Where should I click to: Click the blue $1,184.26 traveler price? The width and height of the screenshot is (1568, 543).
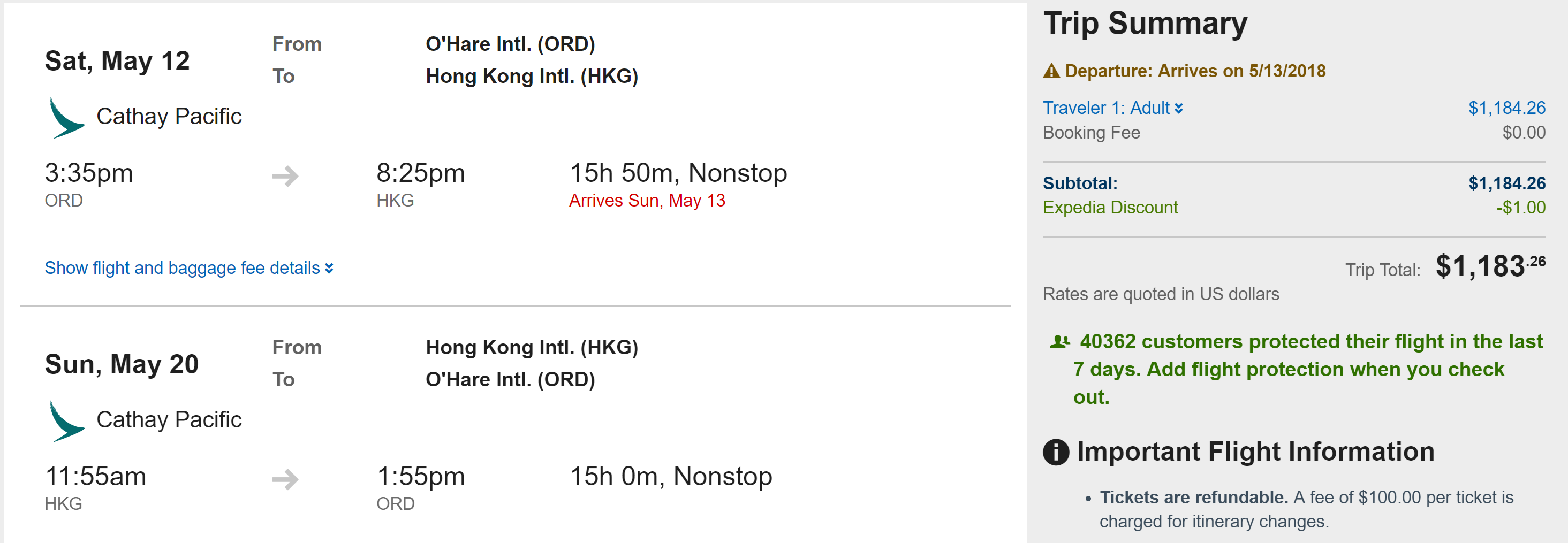click(x=1506, y=108)
